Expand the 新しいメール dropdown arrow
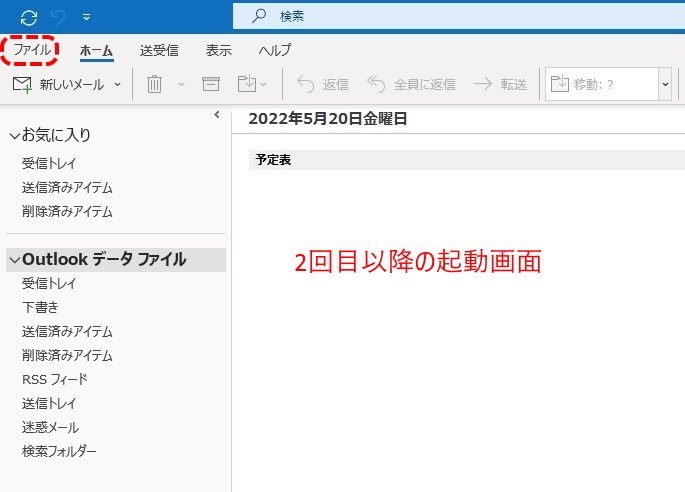This screenshot has width=685, height=492. pyautogui.click(x=117, y=84)
